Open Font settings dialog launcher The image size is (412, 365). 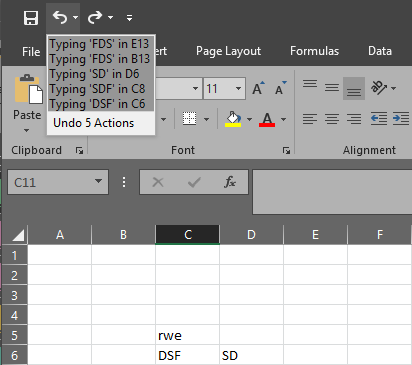(286, 151)
